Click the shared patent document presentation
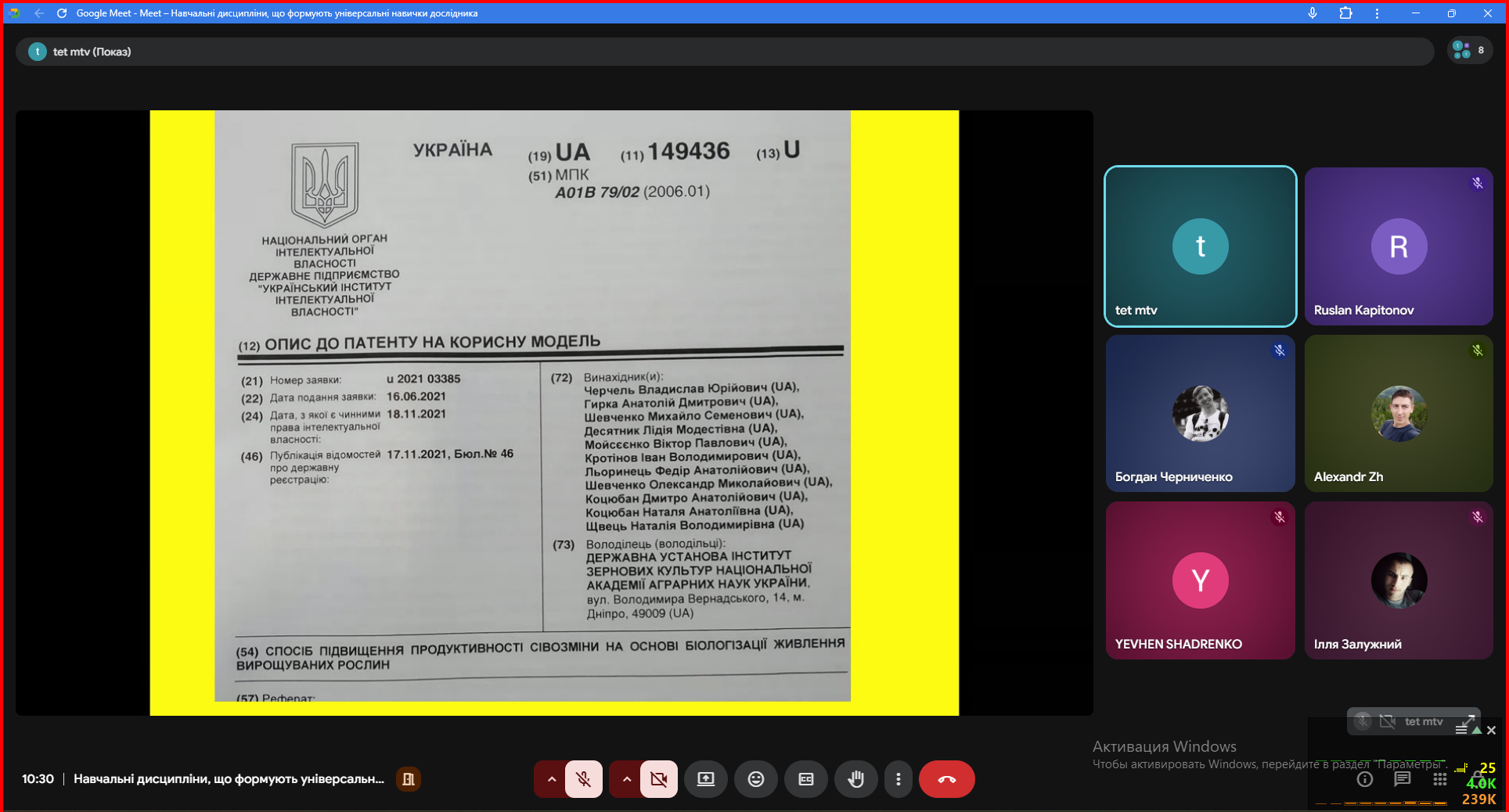The width and height of the screenshot is (1509, 812). pos(554,413)
